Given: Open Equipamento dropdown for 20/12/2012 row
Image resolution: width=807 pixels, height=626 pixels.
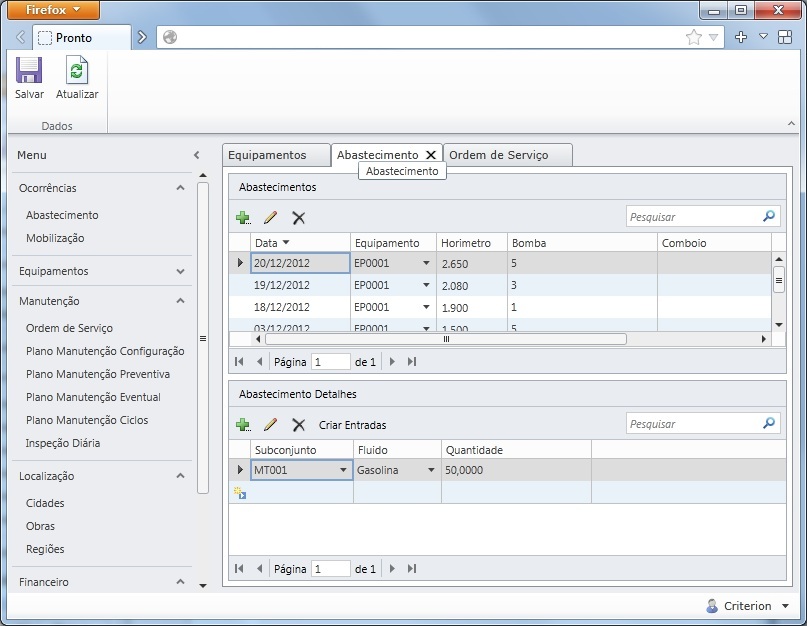Looking at the screenshot, I should 426,263.
